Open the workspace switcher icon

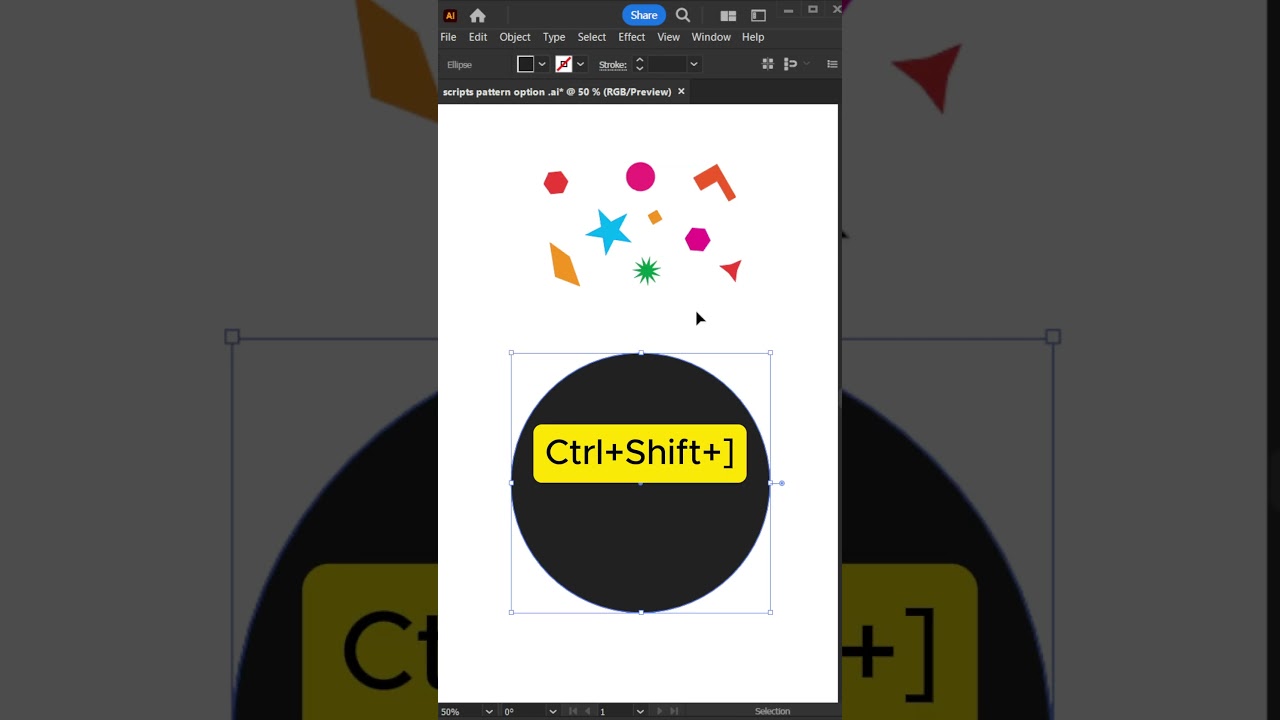[x=758, y=15]
